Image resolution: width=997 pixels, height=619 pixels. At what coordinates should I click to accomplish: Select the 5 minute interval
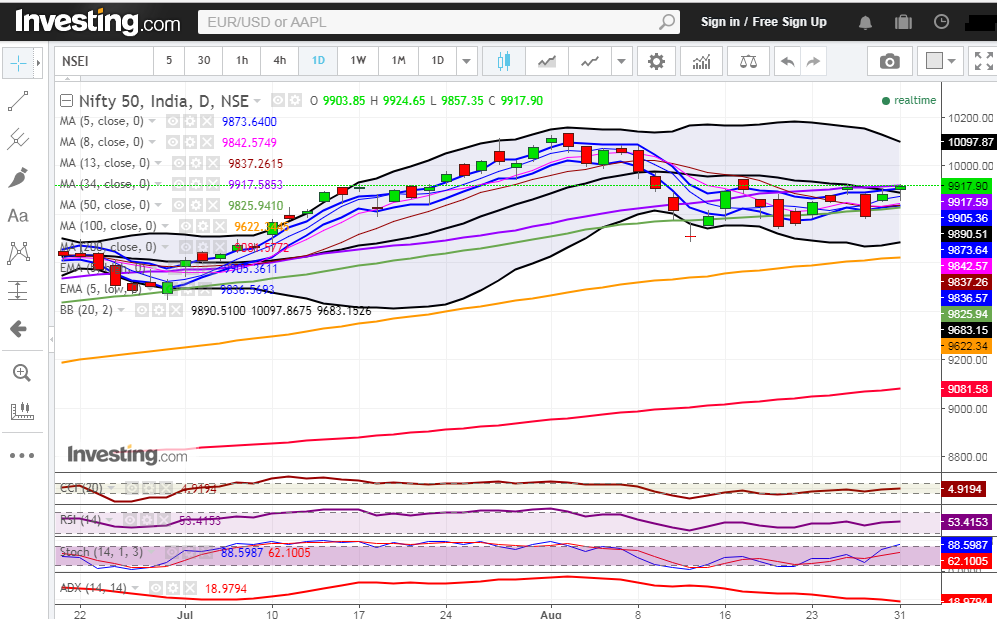click(x=169, y=60)
